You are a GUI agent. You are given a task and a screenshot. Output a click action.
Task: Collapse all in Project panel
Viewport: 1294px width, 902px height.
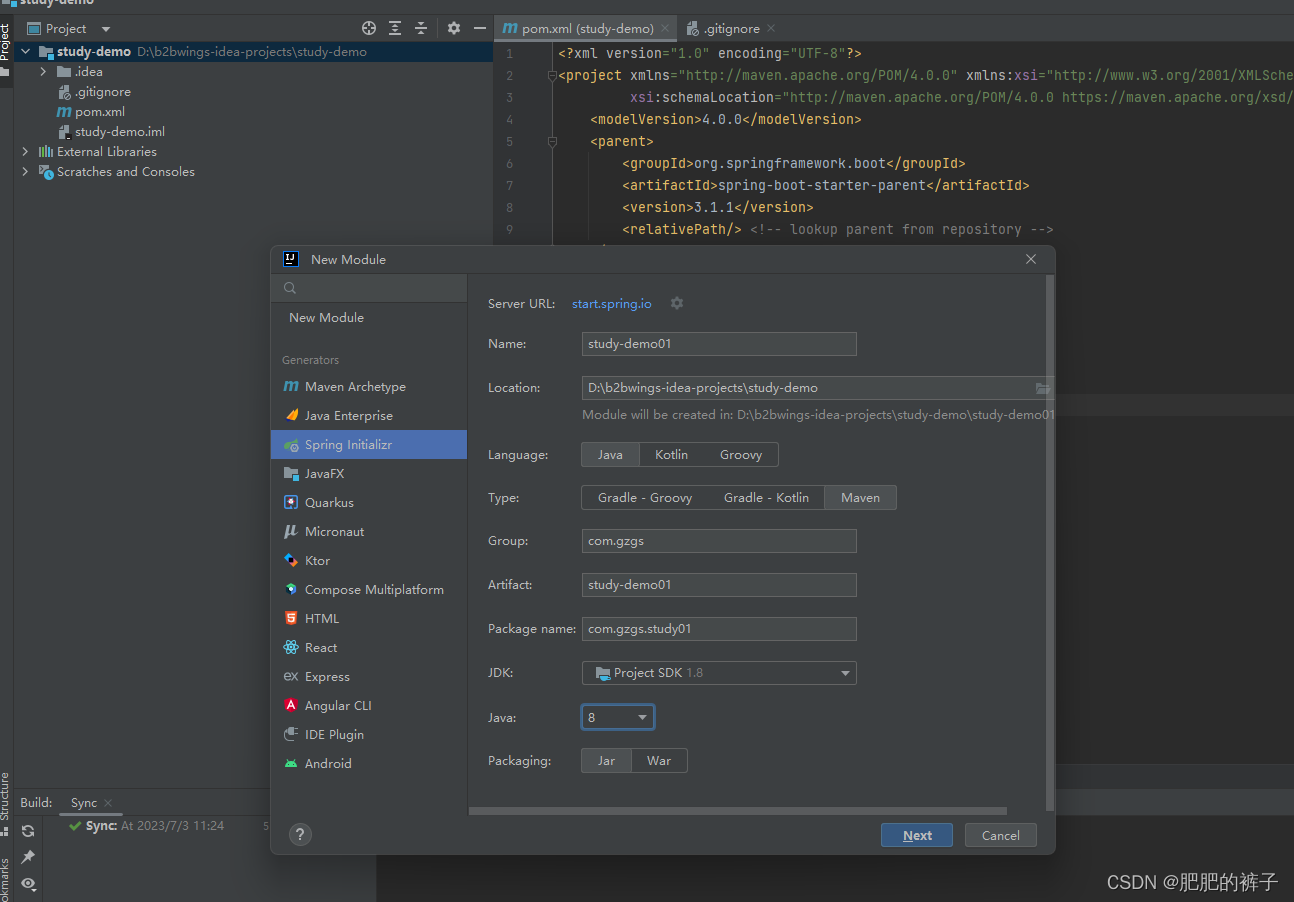(x=421, y=28)
